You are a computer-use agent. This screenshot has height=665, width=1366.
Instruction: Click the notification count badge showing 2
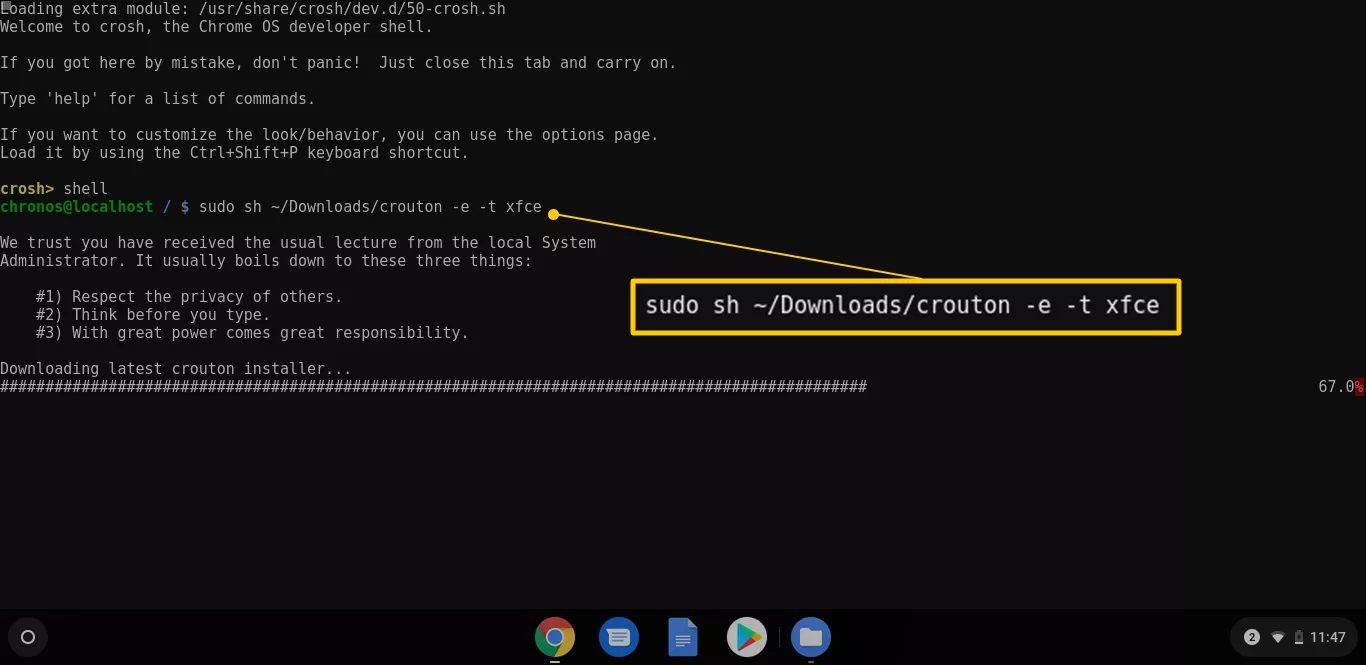pyautogui.click(x=1252, y=637)
